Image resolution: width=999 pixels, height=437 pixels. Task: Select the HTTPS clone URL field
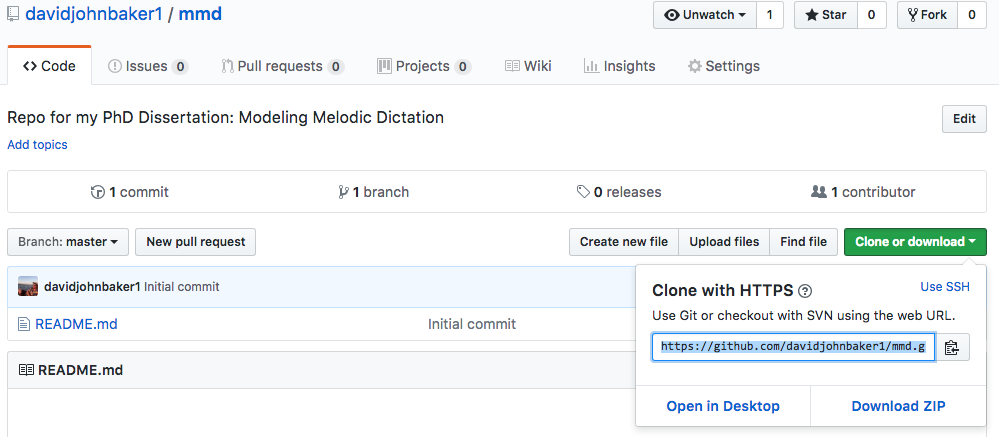click(793, 347)
